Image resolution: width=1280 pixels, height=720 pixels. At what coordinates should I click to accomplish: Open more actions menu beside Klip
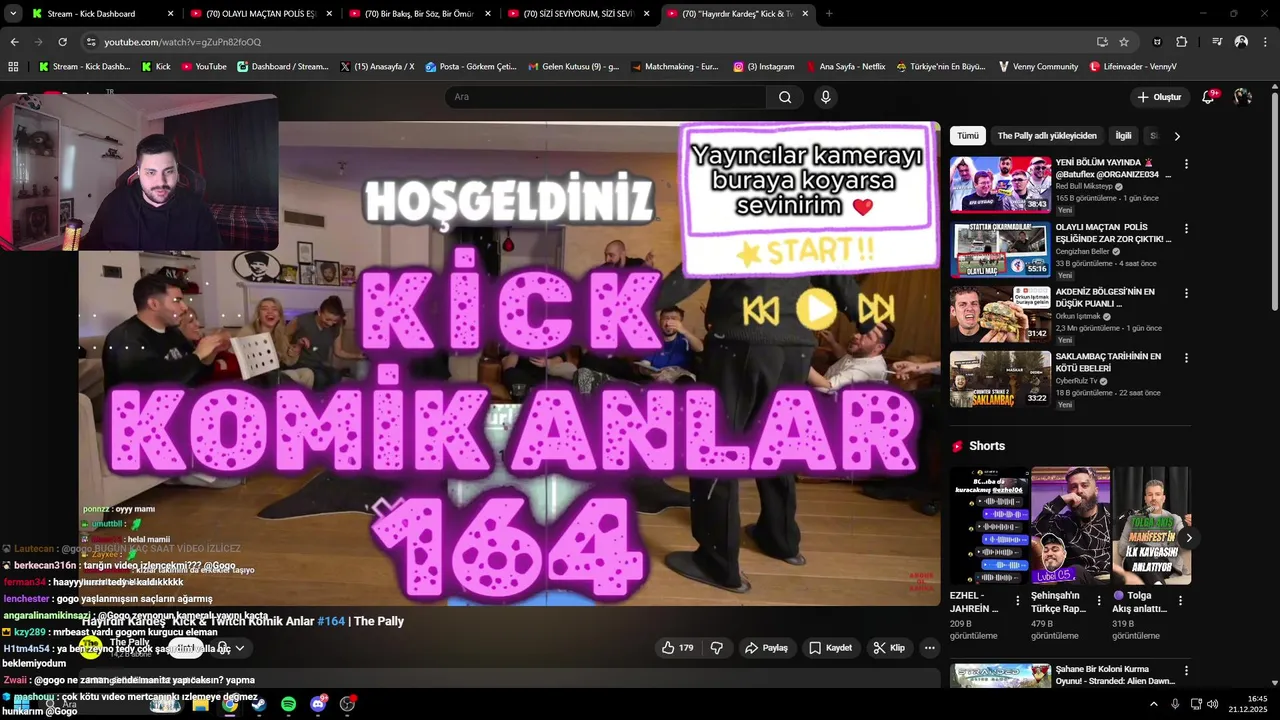click(930, 648)
